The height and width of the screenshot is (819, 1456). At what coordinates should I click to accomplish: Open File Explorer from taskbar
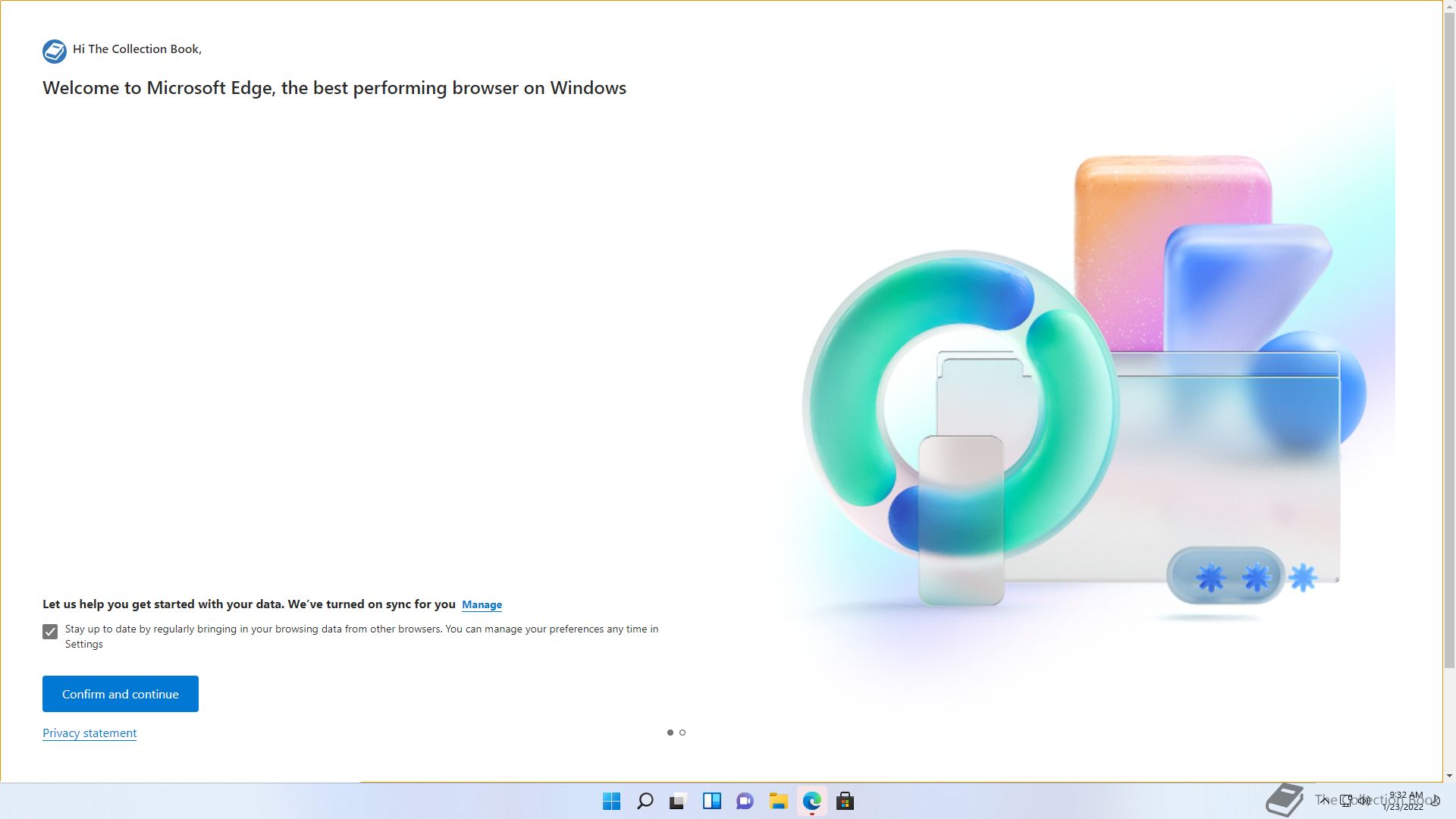778,801
